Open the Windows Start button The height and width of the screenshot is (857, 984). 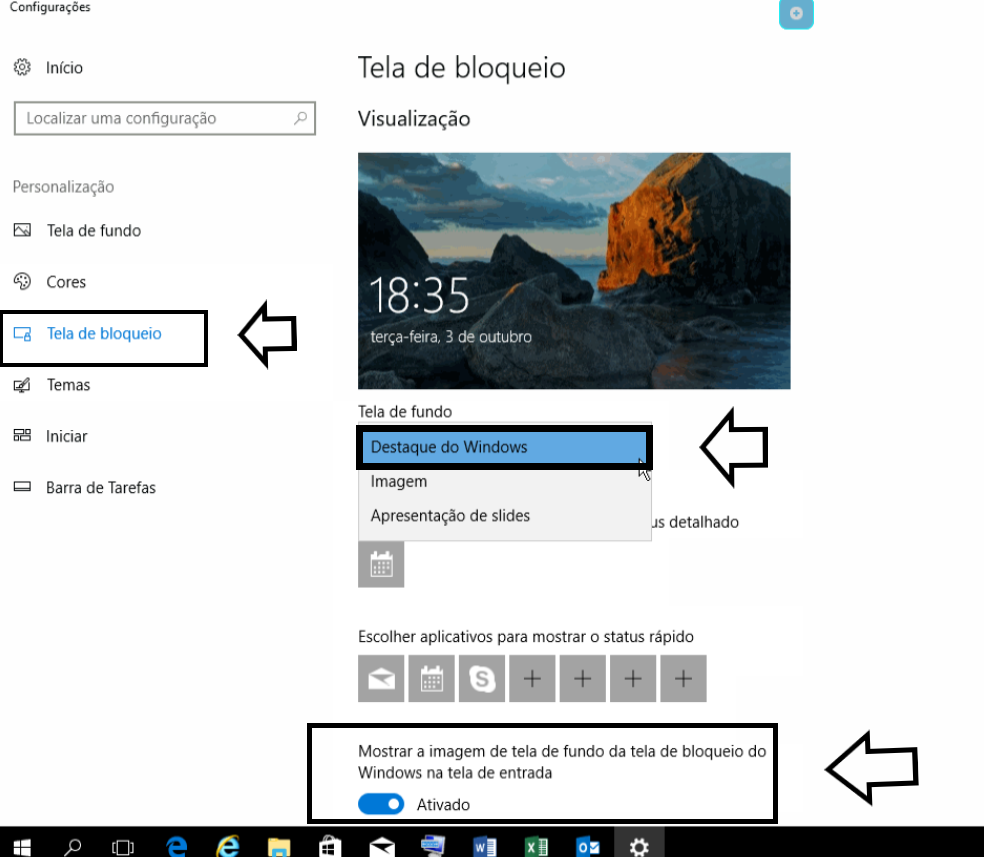coord(22,847)
